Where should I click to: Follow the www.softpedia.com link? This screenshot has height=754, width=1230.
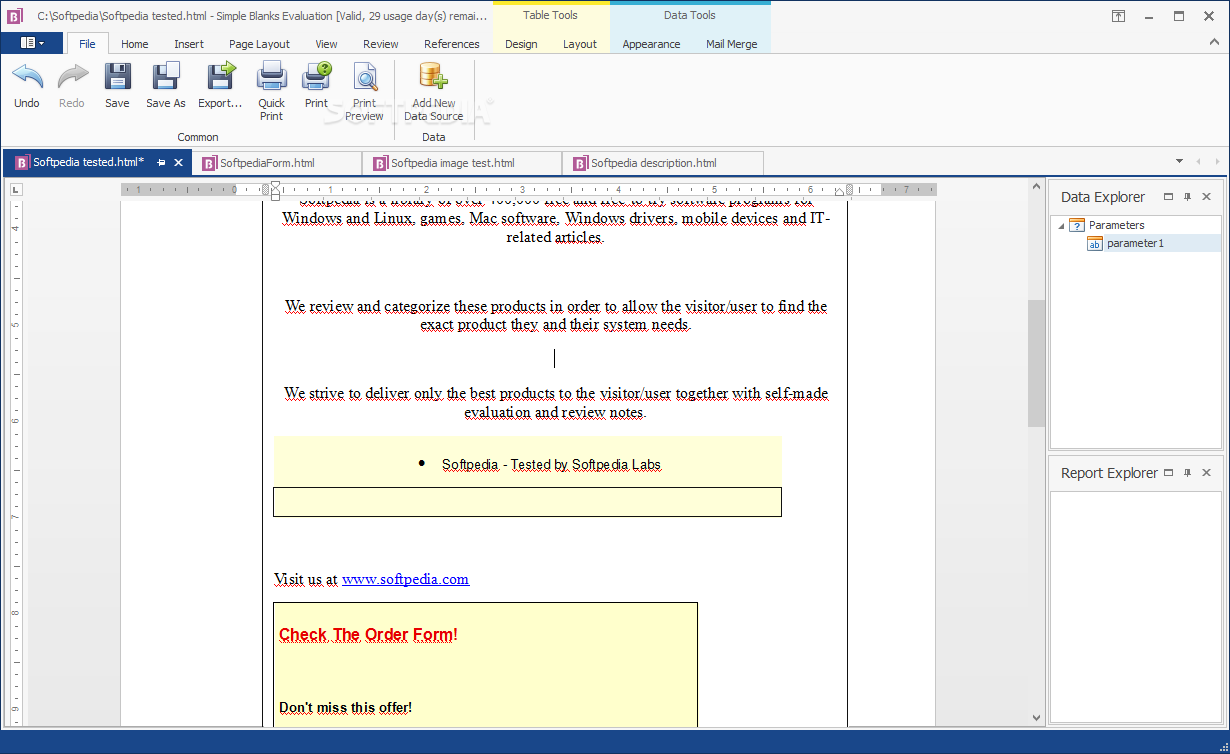coord(405,579)
